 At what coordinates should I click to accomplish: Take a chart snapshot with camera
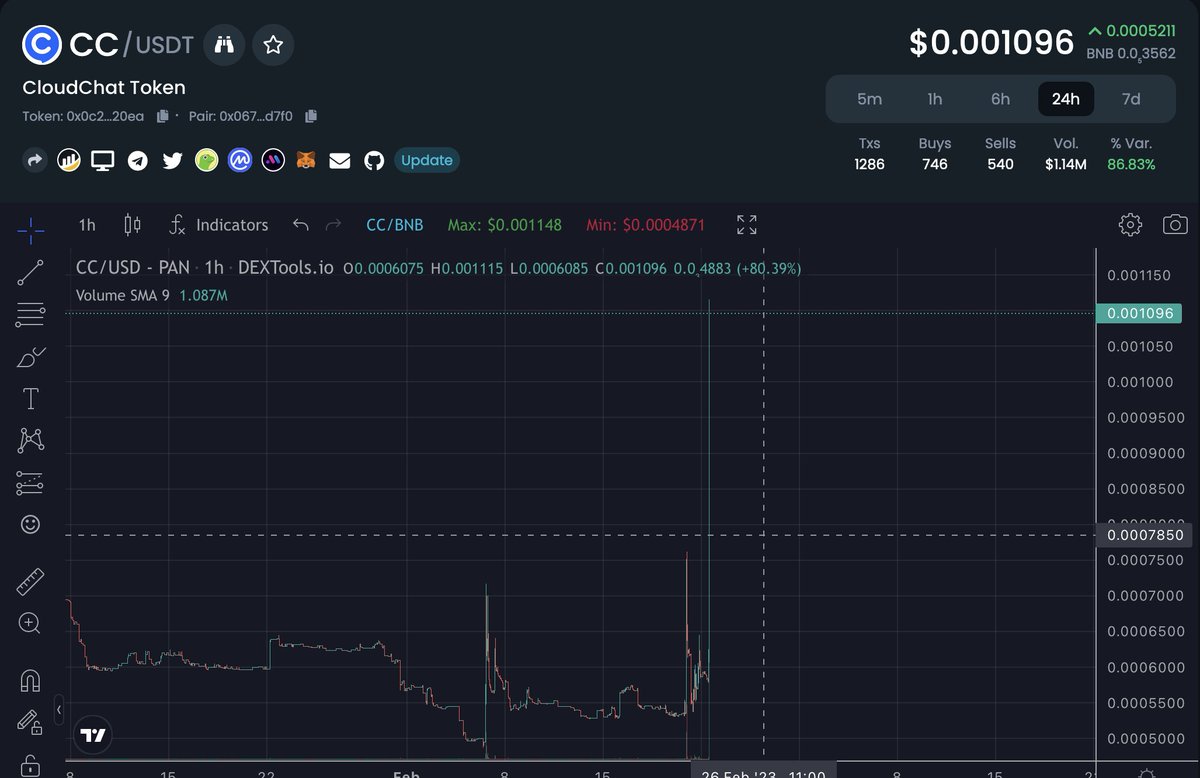(1175, 224)
